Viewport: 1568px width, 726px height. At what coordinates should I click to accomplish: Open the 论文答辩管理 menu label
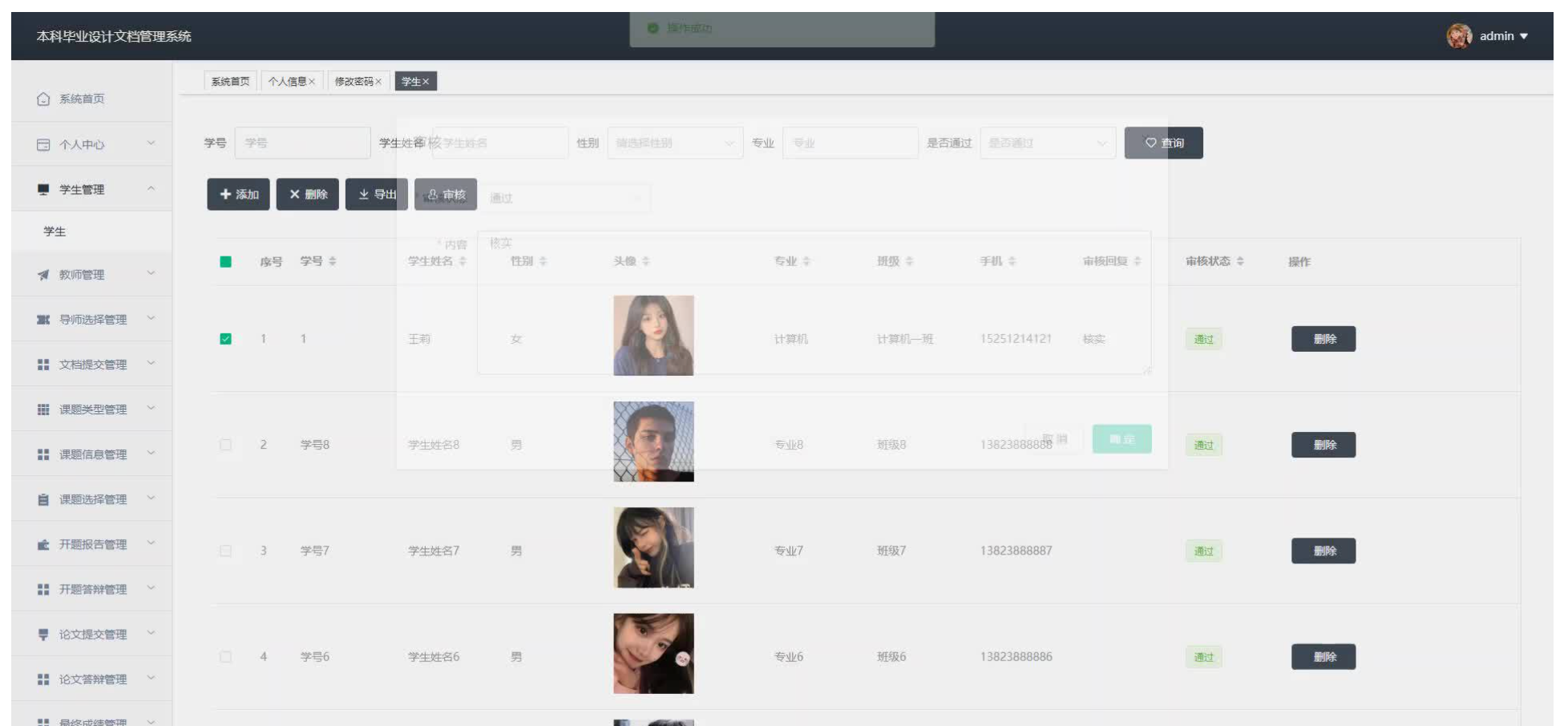pyautogui.click(x=93, y=680)
